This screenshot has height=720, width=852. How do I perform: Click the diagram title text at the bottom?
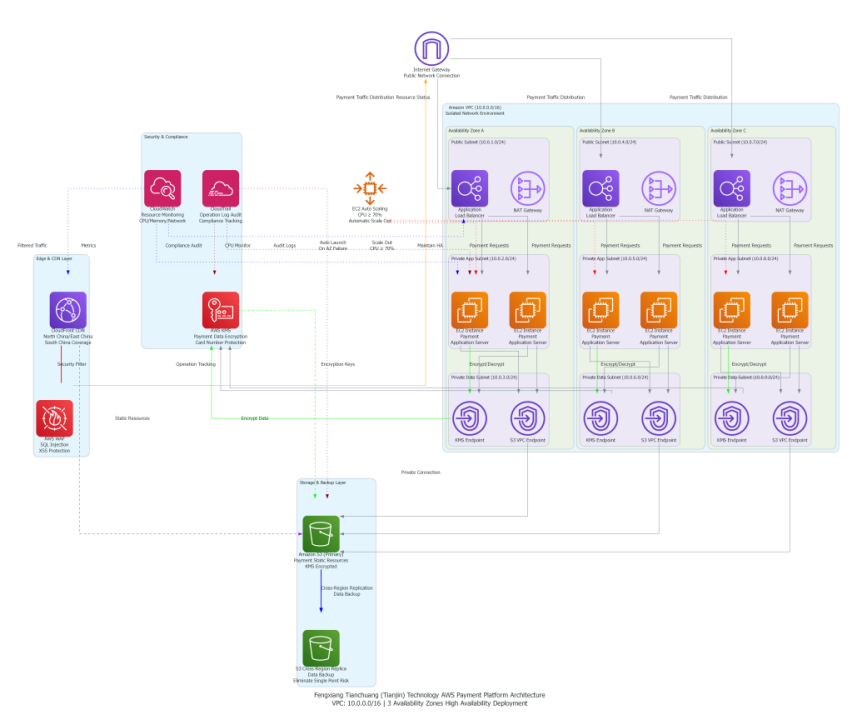pyautogui.click(x=430, y=694)
